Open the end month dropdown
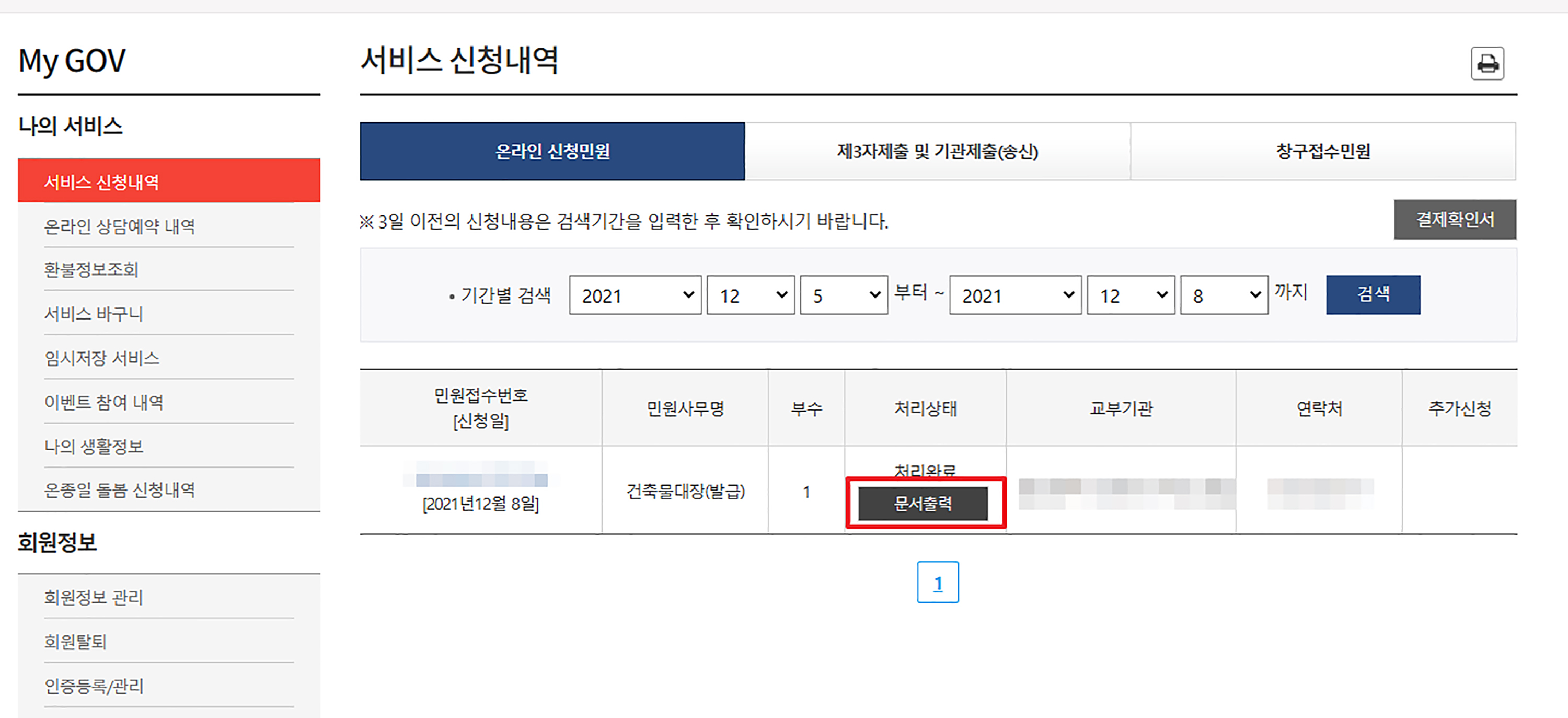This screenshot has width=1568, height=718. 1131,295
